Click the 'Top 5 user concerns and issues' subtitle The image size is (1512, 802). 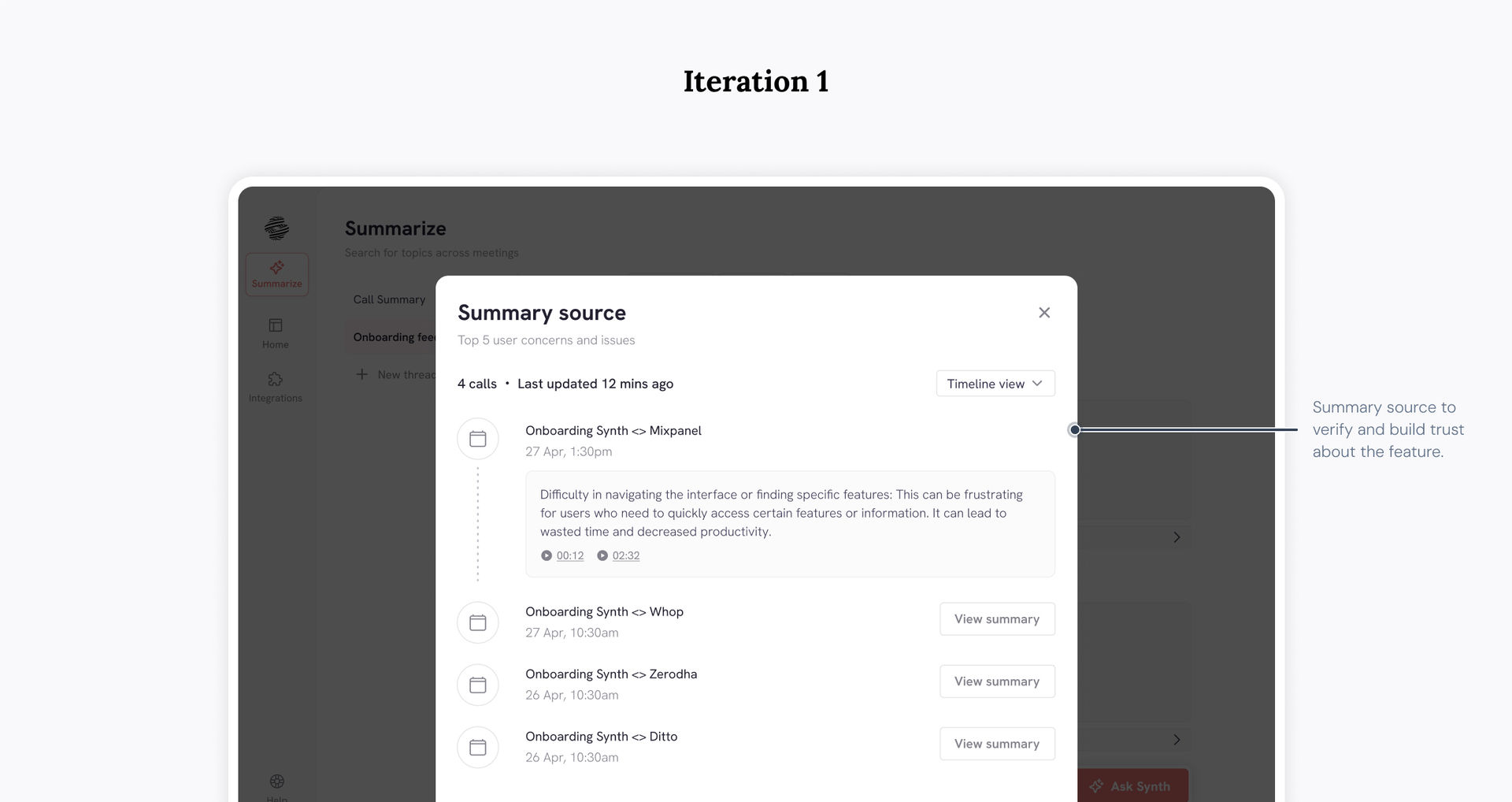(547, 340)
